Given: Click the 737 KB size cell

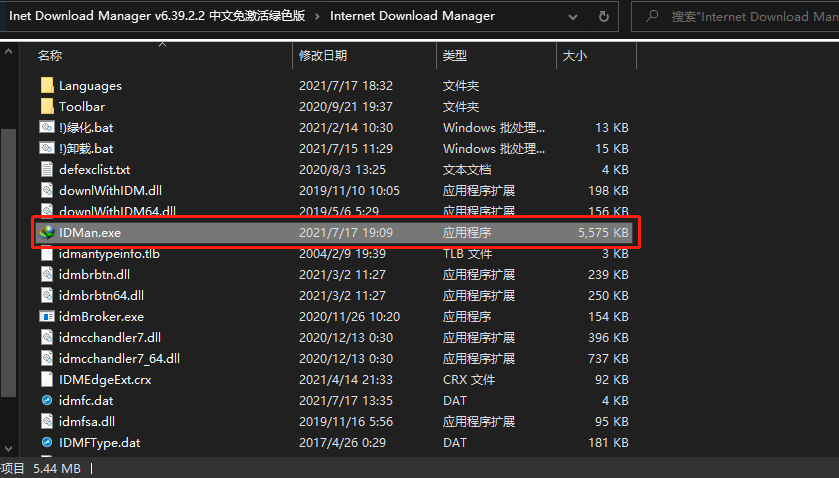Looking at the screenshot, I should tap(608, 358).
